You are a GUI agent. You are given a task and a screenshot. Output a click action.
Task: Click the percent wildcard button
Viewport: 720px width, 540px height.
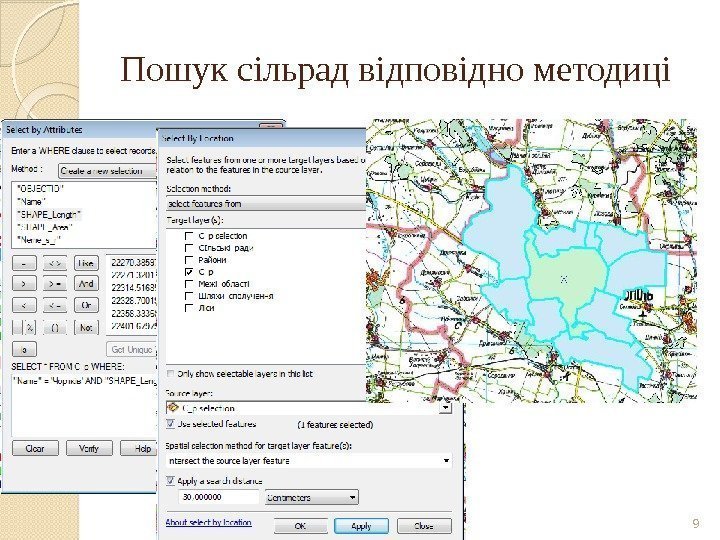[x=30, y=327]
